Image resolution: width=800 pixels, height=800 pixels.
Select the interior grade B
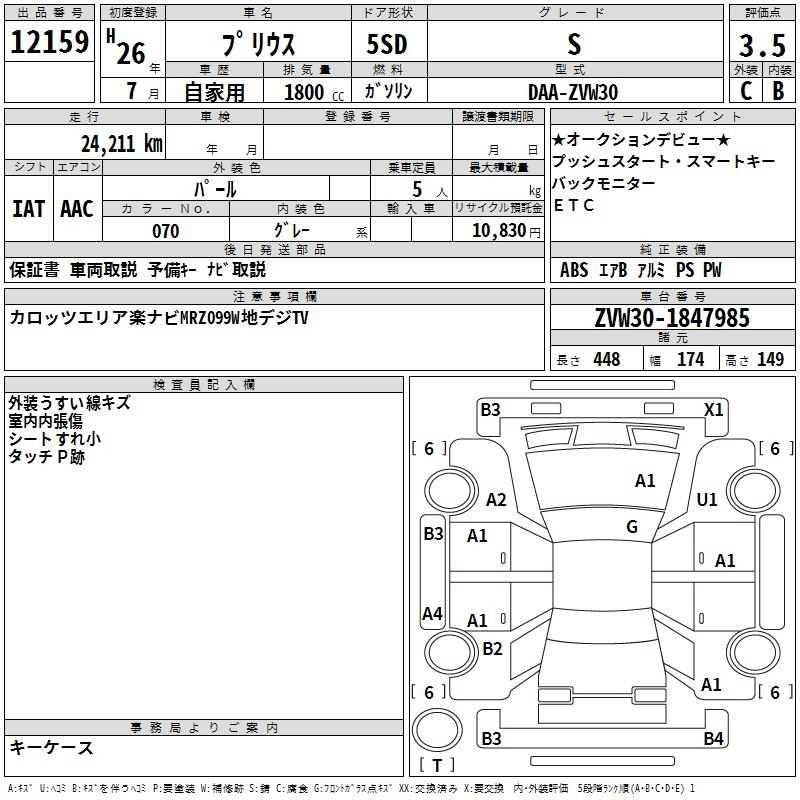pos(778,91)
